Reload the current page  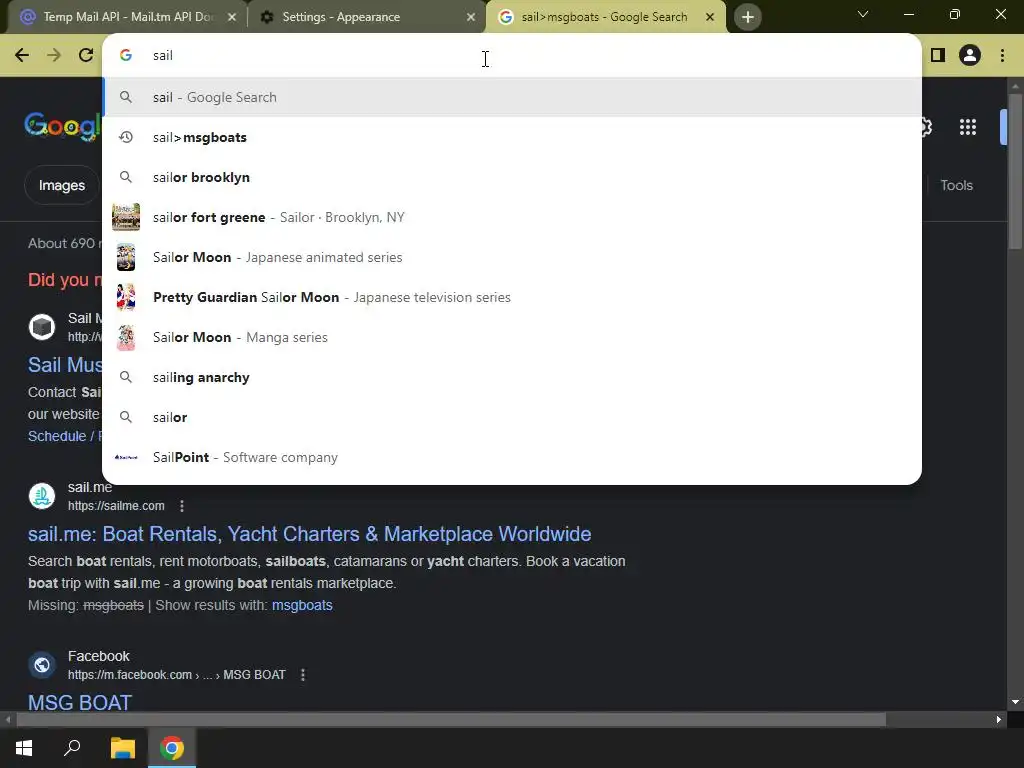(x=86, y=56)
